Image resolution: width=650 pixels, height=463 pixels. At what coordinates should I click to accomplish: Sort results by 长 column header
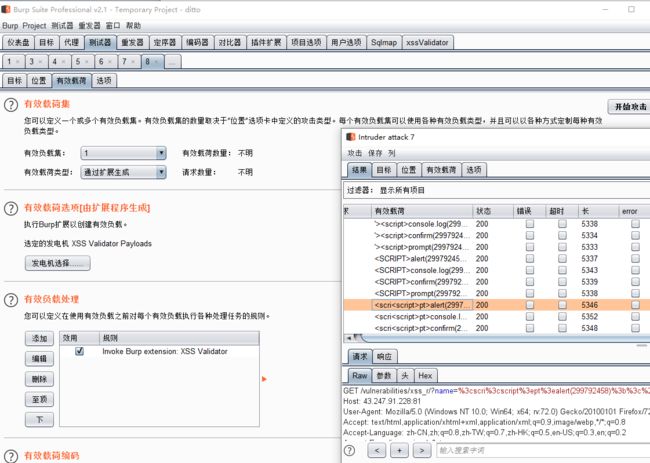(x=598, y=211)
